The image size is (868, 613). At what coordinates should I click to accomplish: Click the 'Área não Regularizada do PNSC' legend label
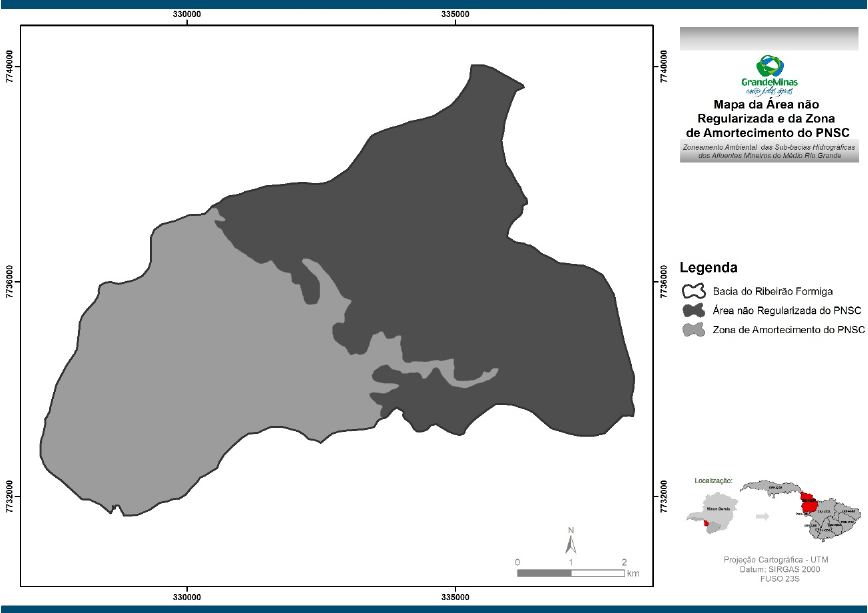787,311
